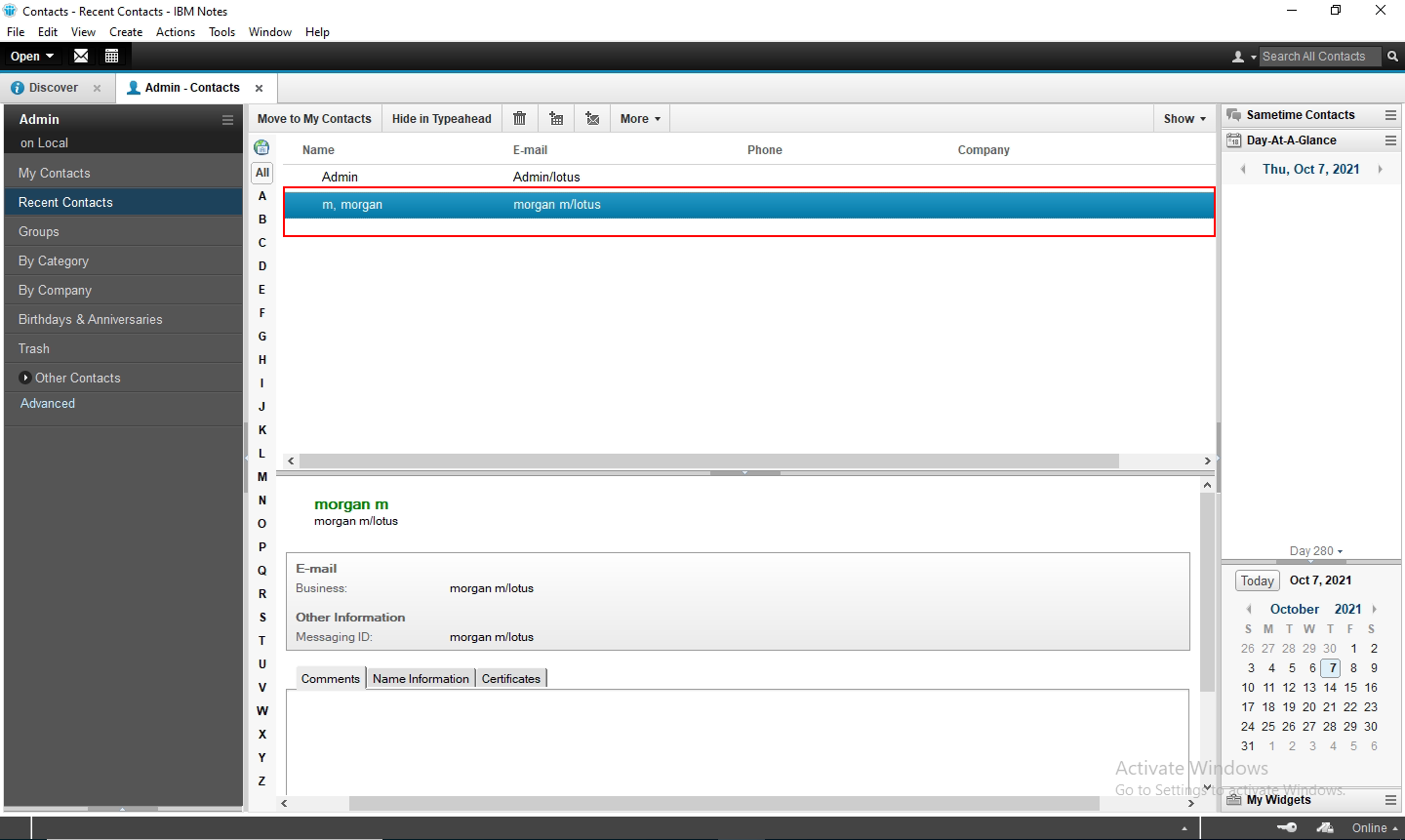Open the Day-At-A-Glance panel menu

pyautogui.click(x=1390, y=140)
